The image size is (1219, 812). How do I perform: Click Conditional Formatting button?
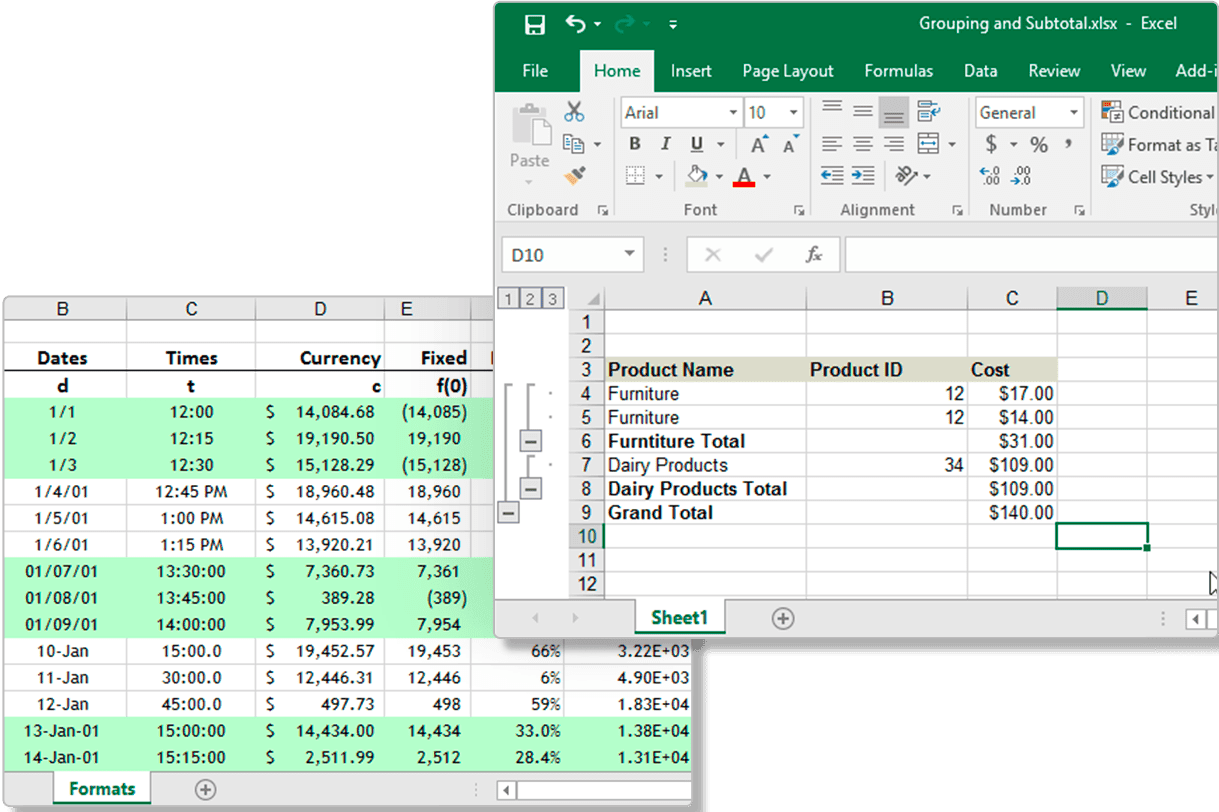[x=1158, y=112]
